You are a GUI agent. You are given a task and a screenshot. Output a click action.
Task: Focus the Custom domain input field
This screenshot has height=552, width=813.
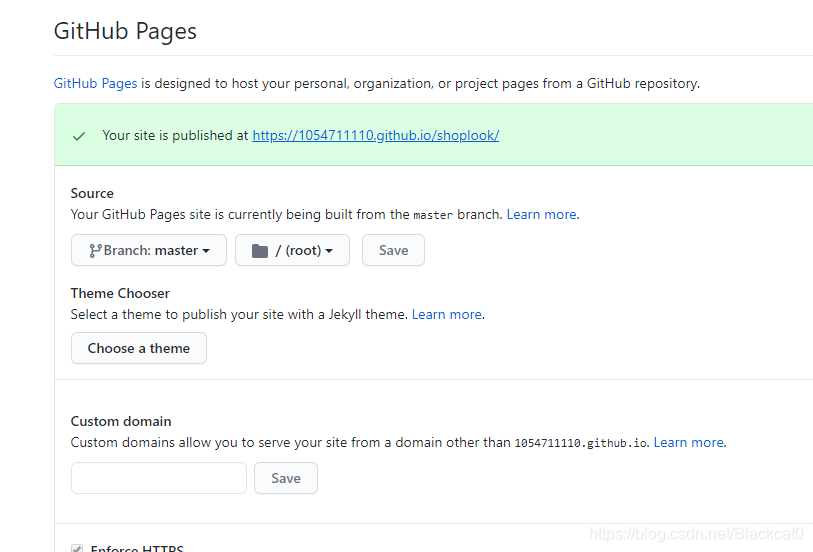pyautogui.click(x=159, y=478)
